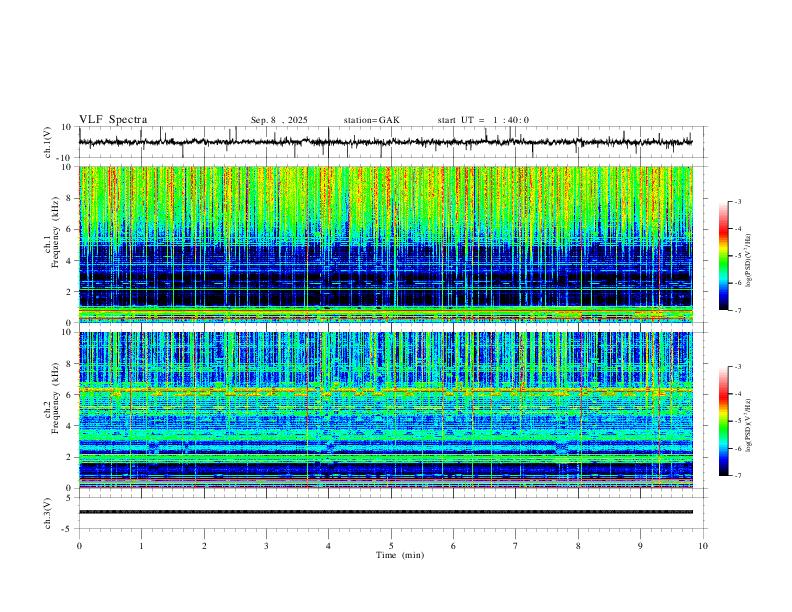Click the "ch.1(V)" waveform axis label
This screenshot has height=612, width=792.
click(x=48, y=142)
